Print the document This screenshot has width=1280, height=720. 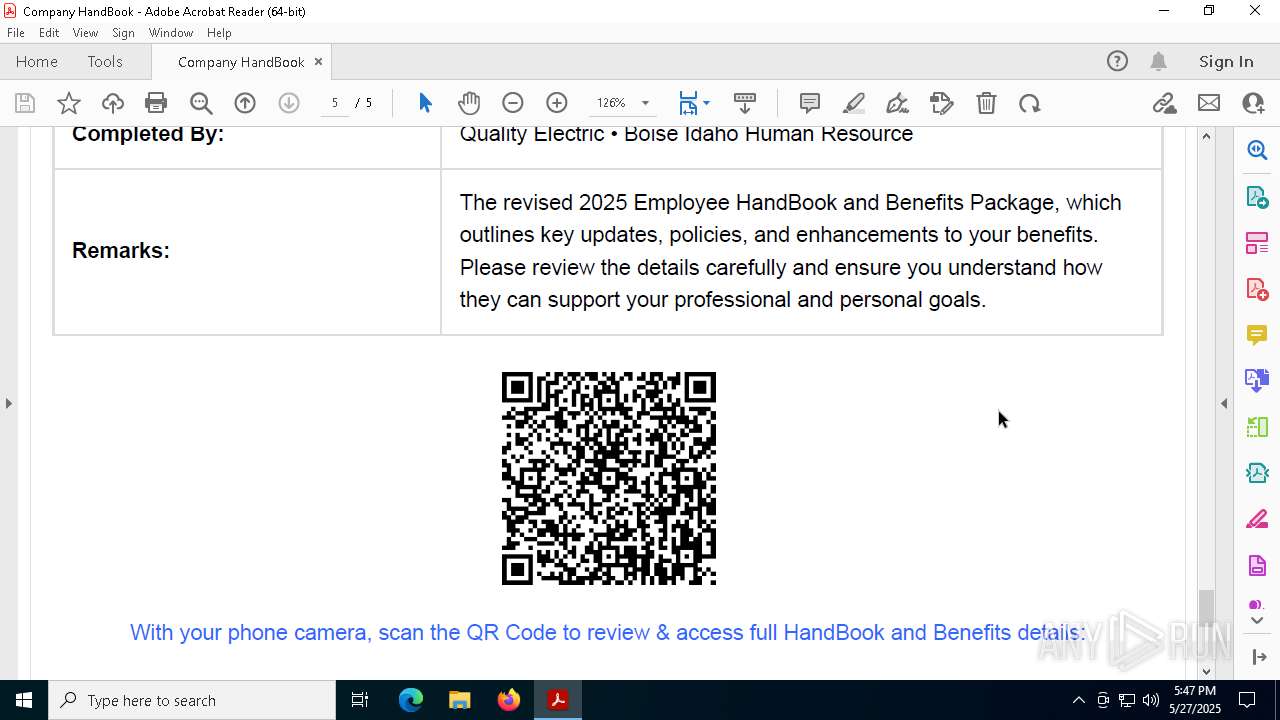coord(156,103)
